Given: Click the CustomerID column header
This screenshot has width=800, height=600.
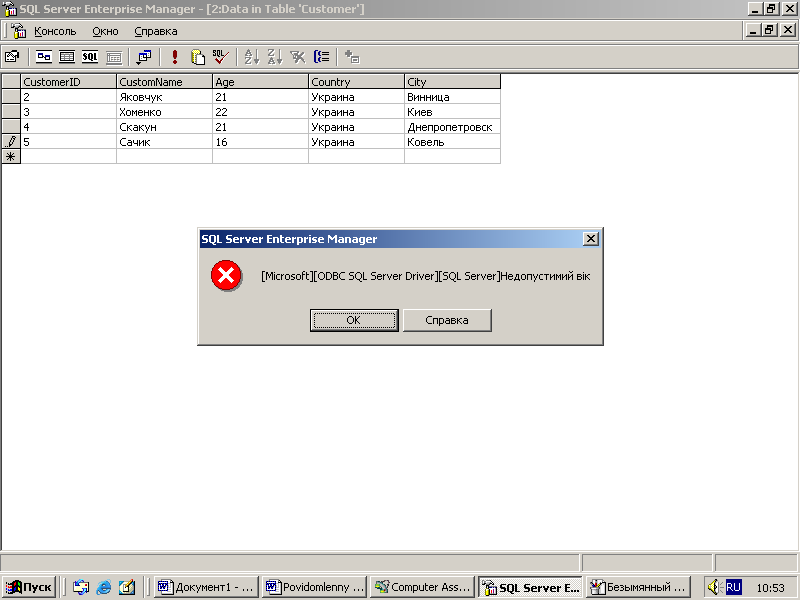Looking at the screenshot, I should (x=68, y=82).
